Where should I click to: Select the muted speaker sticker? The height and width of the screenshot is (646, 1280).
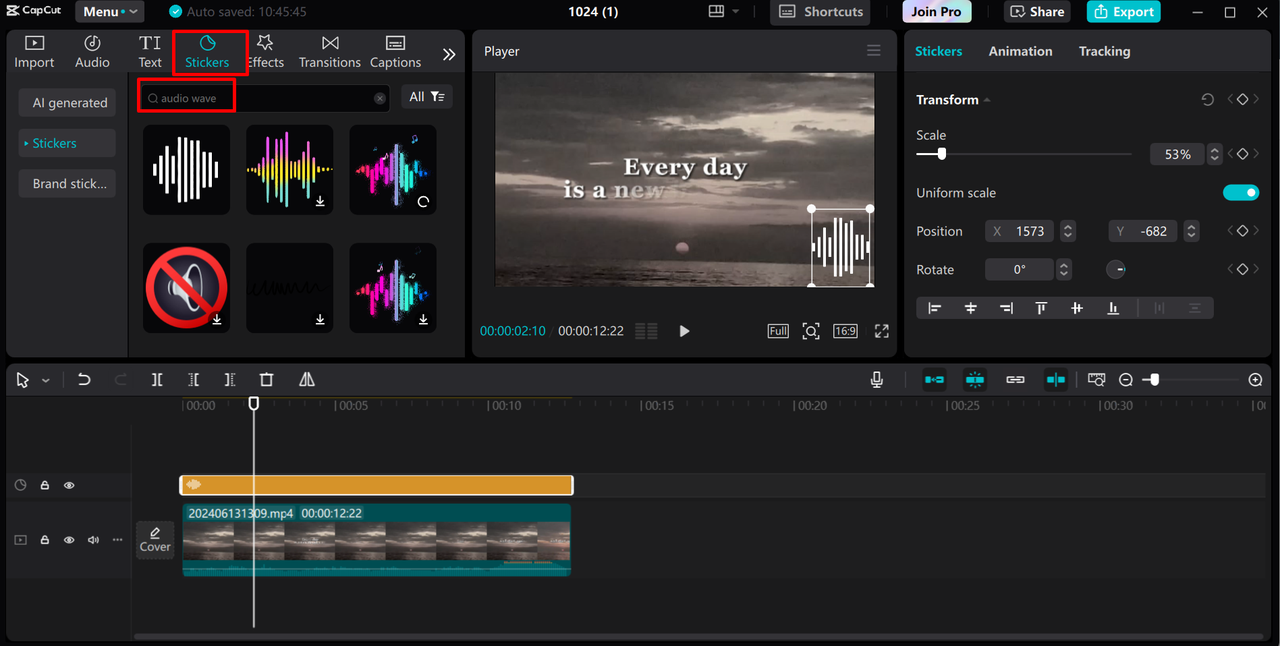click(x=186, y=288)
